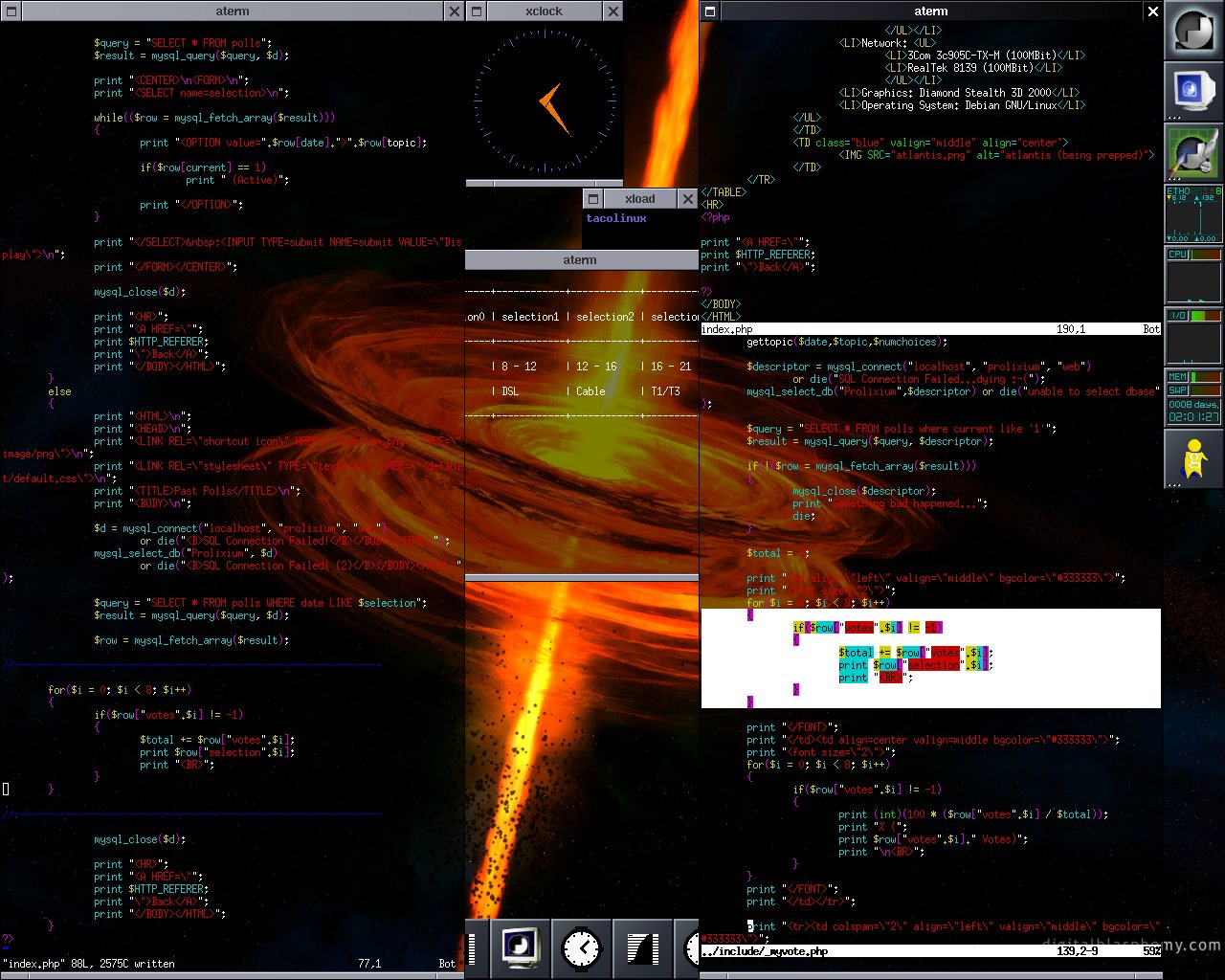
Task: Restore the minimized monitor icon at bottom
Action: coord(521,948)
